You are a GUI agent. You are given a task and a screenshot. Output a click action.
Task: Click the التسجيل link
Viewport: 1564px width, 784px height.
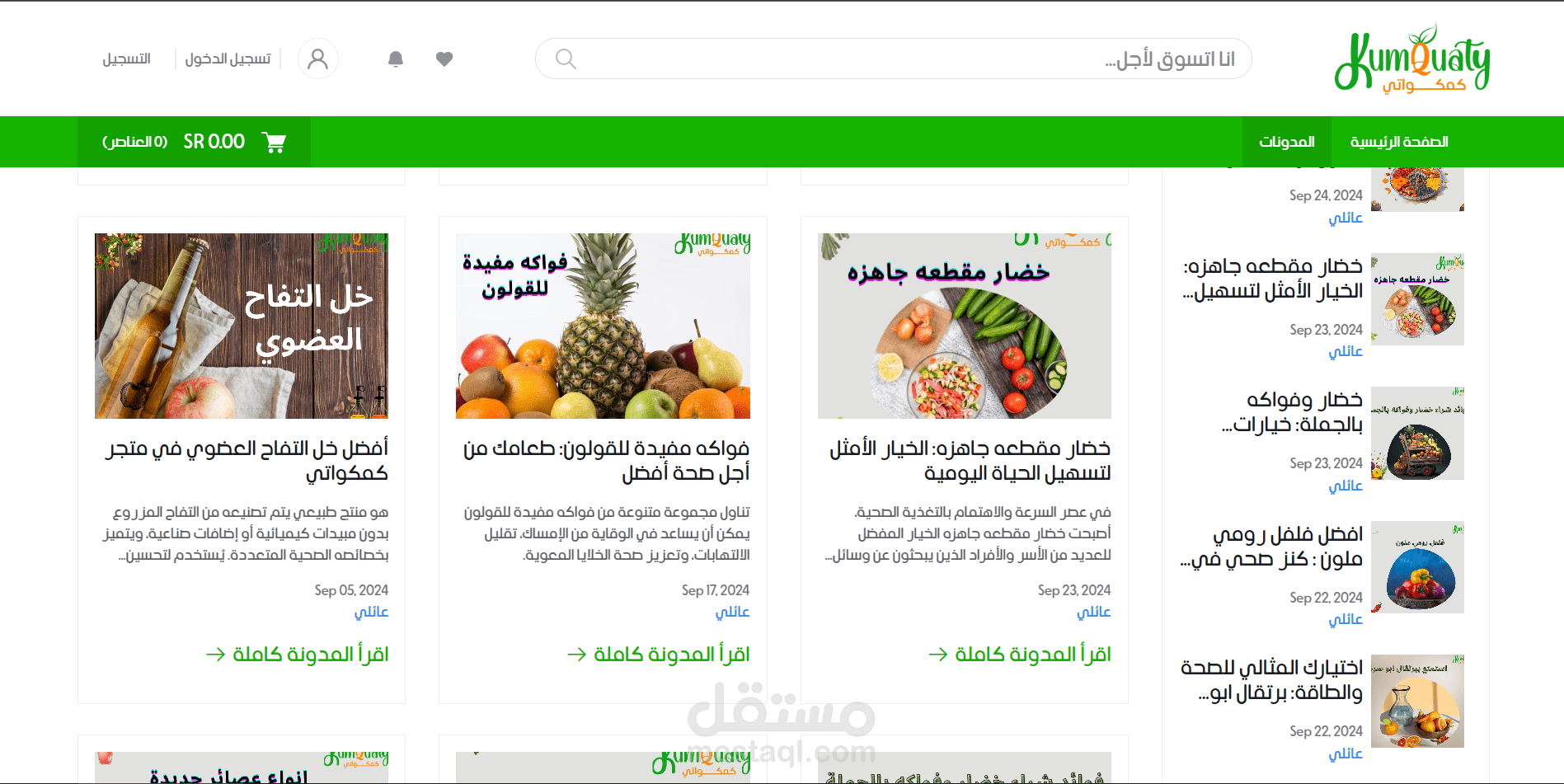pos(126,59)
